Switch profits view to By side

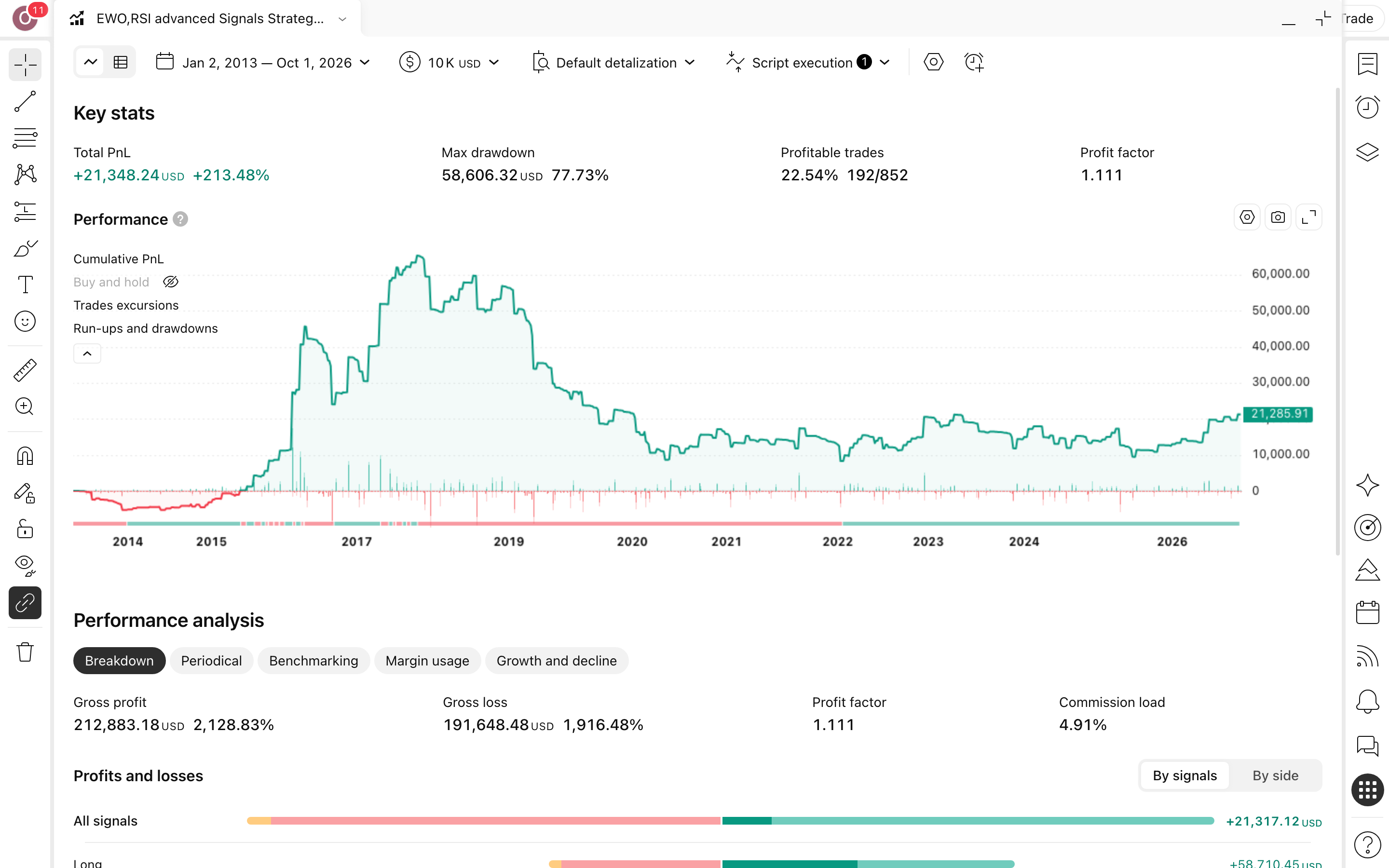tap(1275, 775)
